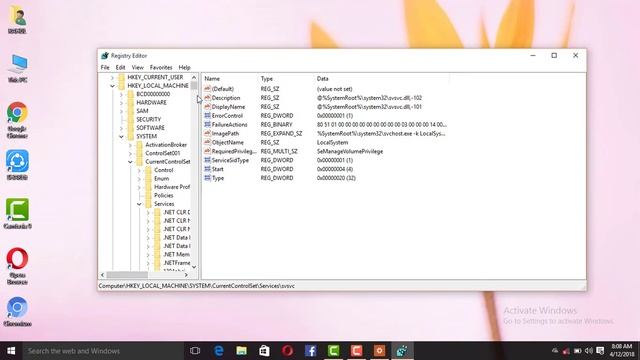Click the Search the web and Windows box
The height and width of the screenshot is (360, 640).
(x=103, y=351)
